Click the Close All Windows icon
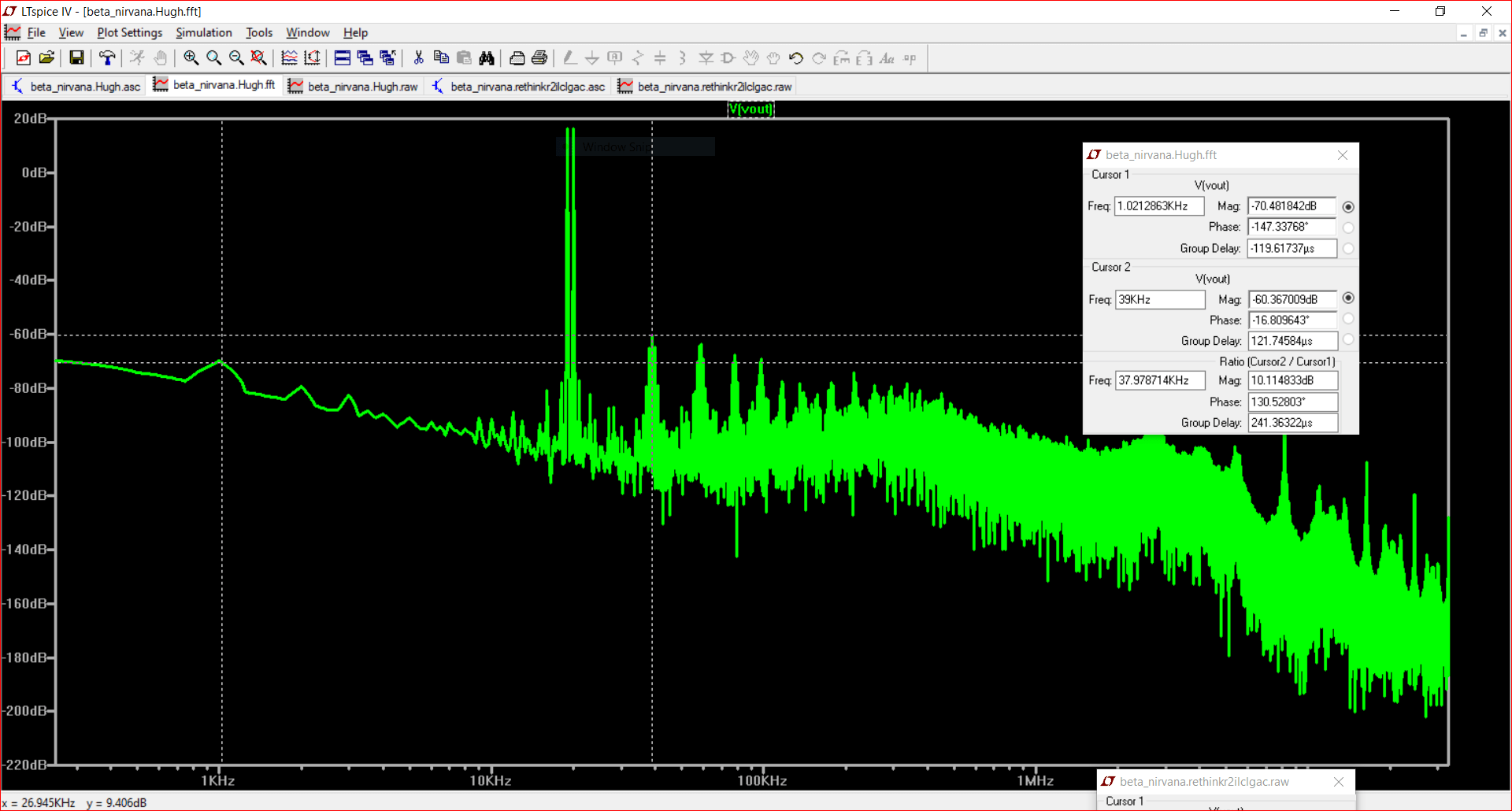The image size is (1512, 811). coord(387,57)
